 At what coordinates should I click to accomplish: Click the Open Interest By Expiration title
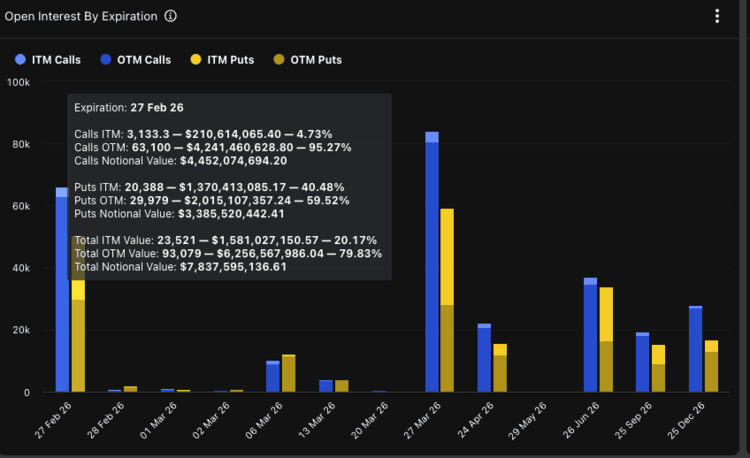pos(81,16)
